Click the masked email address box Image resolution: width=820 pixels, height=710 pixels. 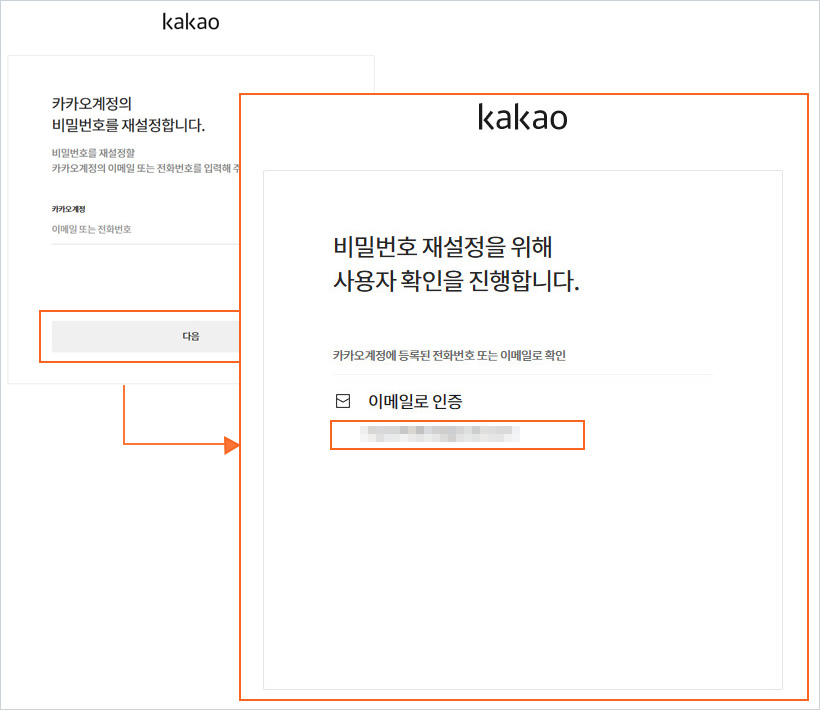[x=457, y=435]
